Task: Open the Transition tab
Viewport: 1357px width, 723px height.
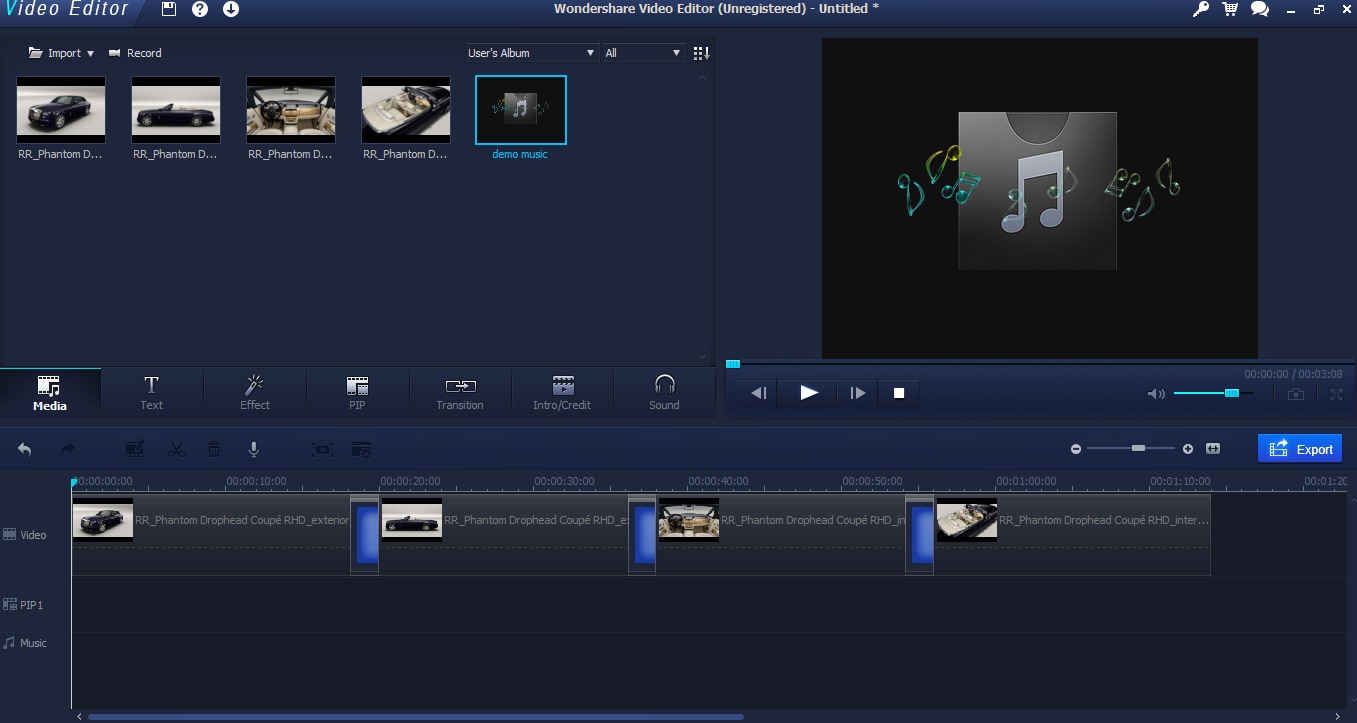Action: coord(460,392)
